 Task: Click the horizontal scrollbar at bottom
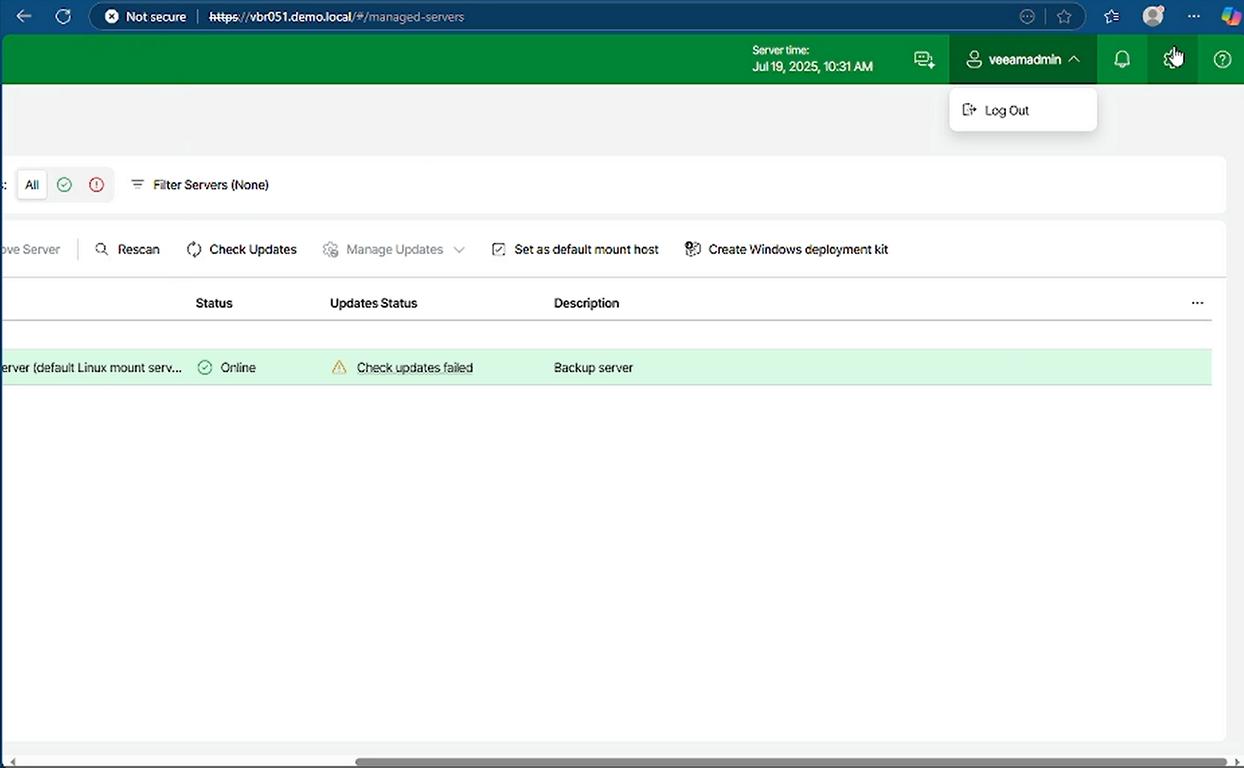[x=790, y=762]
